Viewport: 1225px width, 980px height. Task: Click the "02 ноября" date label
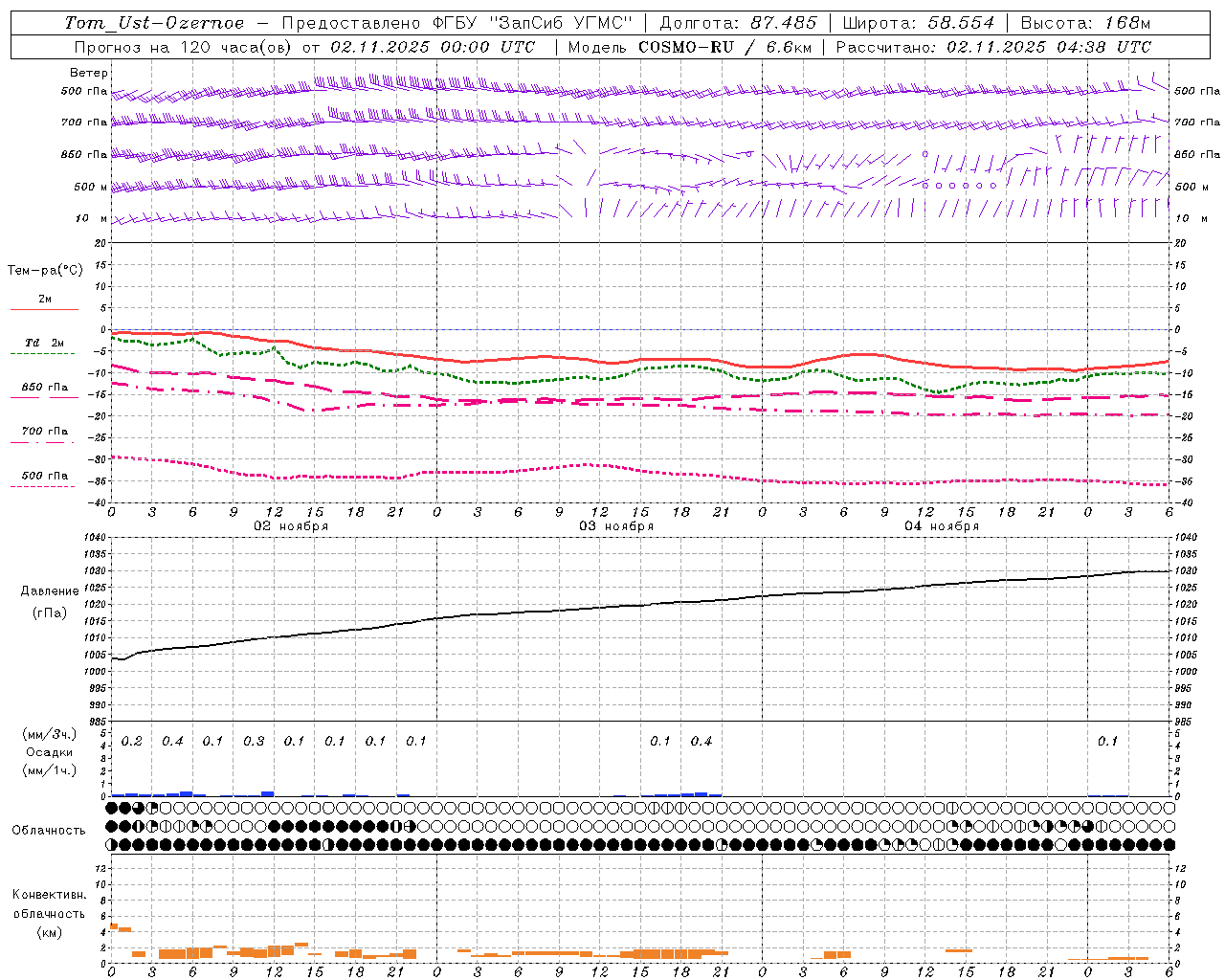coord(291,526)
